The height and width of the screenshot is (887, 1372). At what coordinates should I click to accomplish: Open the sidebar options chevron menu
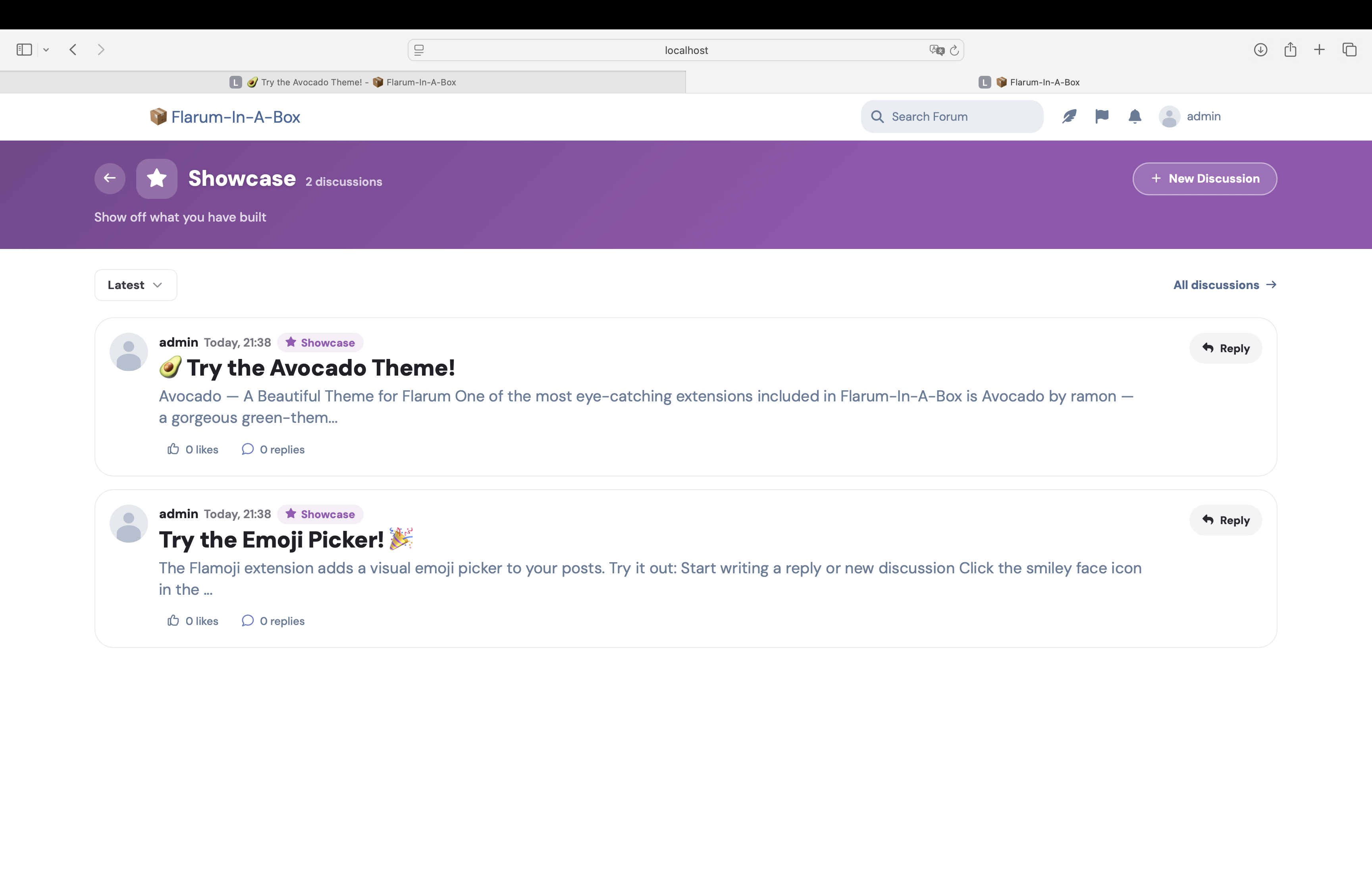tap(46, 50)
